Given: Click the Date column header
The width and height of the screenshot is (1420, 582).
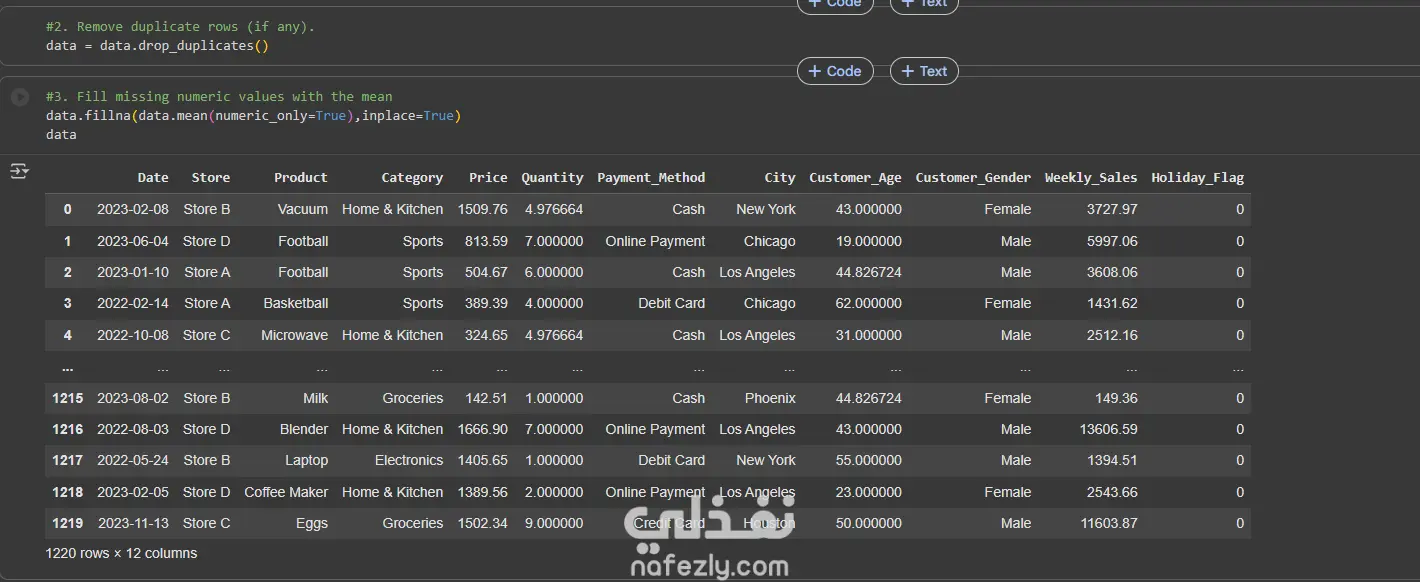Looking at the screenshot, I should point(153,178).
